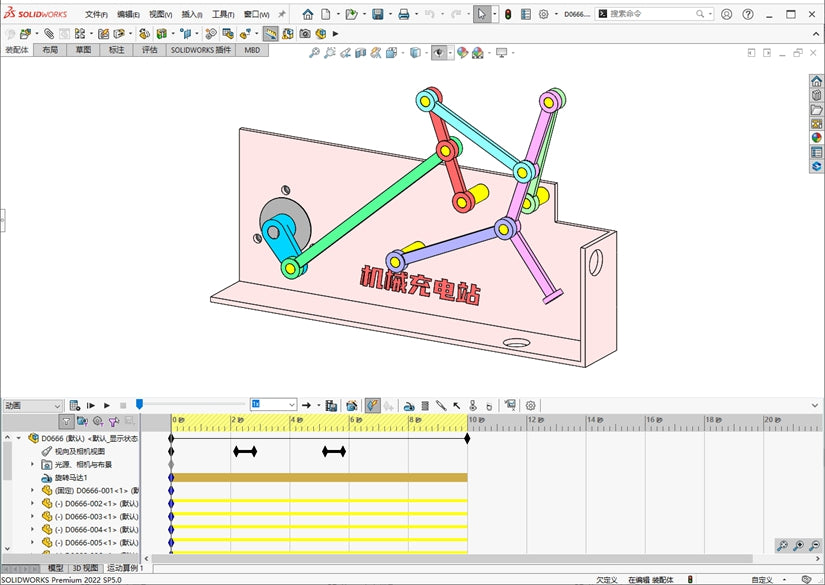Toggle the timeline filter funnel button
The height and width of the screenshot is (585, 825).
(66, 421)
